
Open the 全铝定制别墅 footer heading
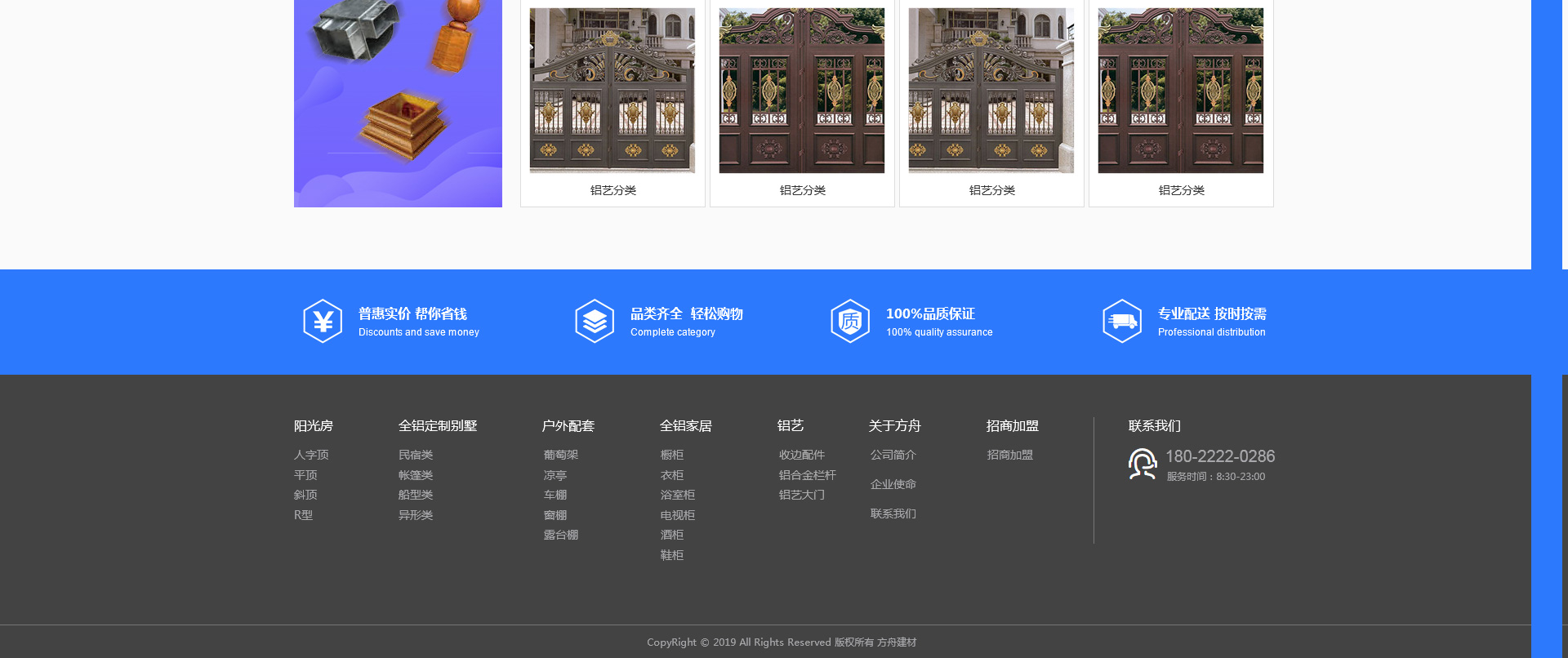click(438, 426)
